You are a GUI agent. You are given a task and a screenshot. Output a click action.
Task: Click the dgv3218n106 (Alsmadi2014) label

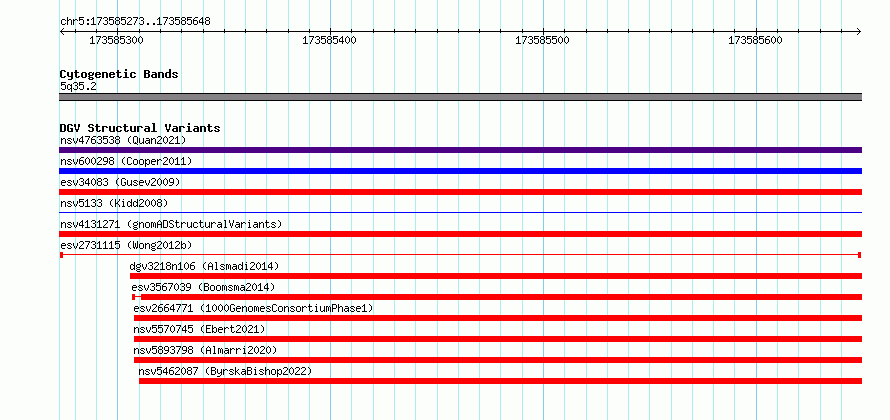point(204,266)
